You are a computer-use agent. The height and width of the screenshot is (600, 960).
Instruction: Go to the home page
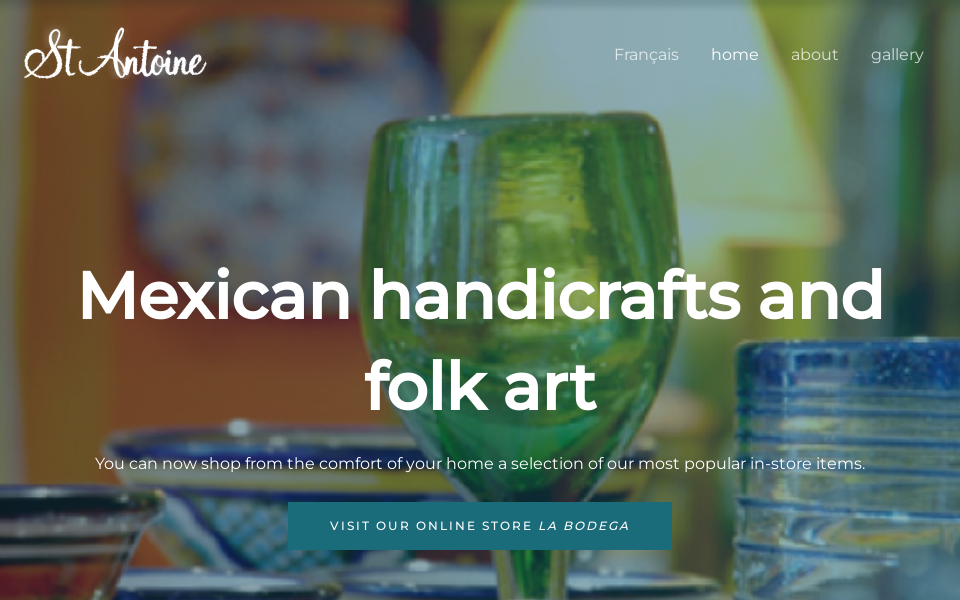coord(735,54)
